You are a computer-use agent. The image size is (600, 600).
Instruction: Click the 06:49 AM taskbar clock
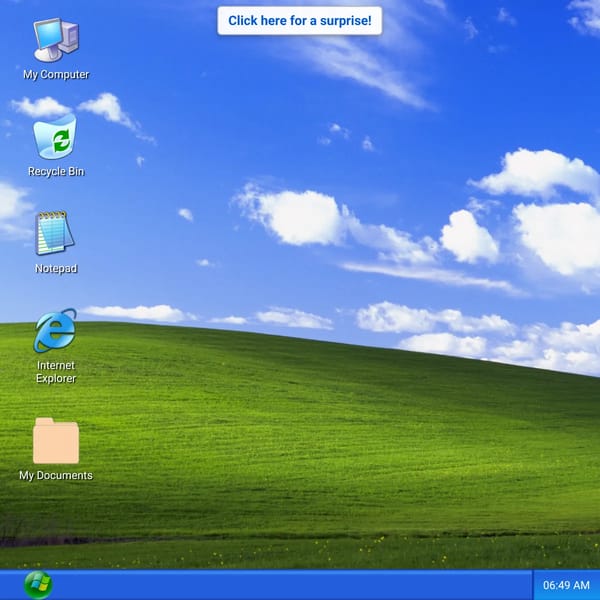pyautogui.click(x=566, y=585)
